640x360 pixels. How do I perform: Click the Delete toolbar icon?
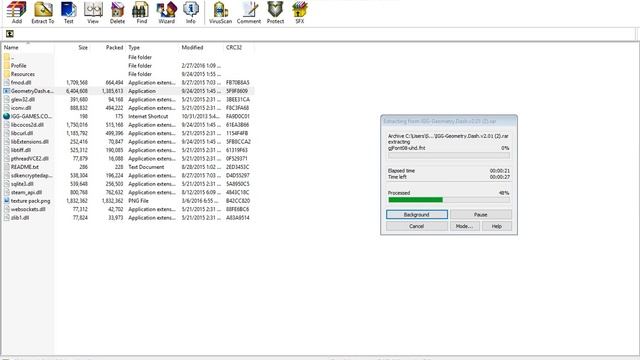coord(117,13)
